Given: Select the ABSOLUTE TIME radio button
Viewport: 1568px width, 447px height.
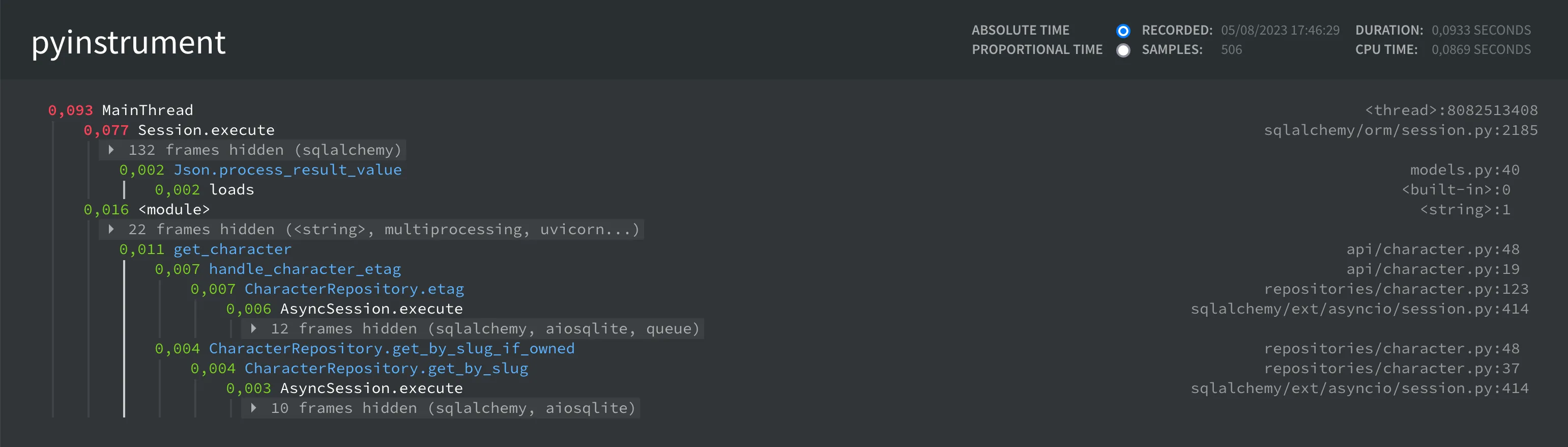Looking at the screenshot, I should (1123, 30).
